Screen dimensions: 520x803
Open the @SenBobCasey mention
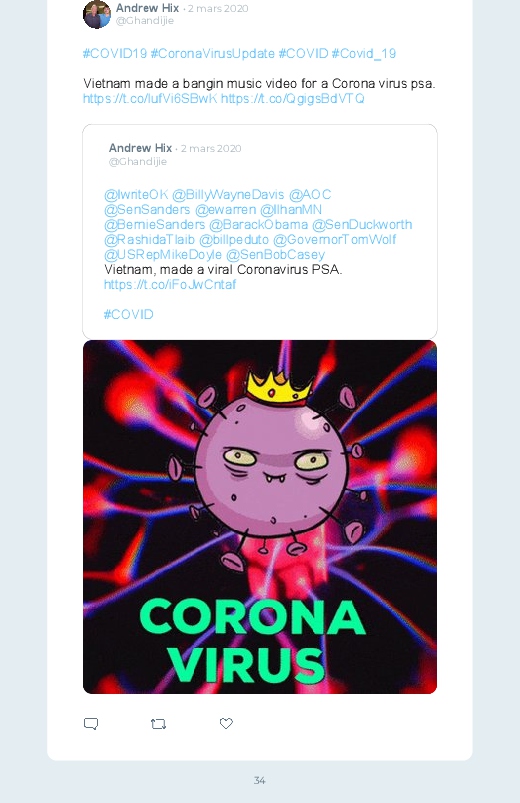pyautogui.click(x=275, y=255)
